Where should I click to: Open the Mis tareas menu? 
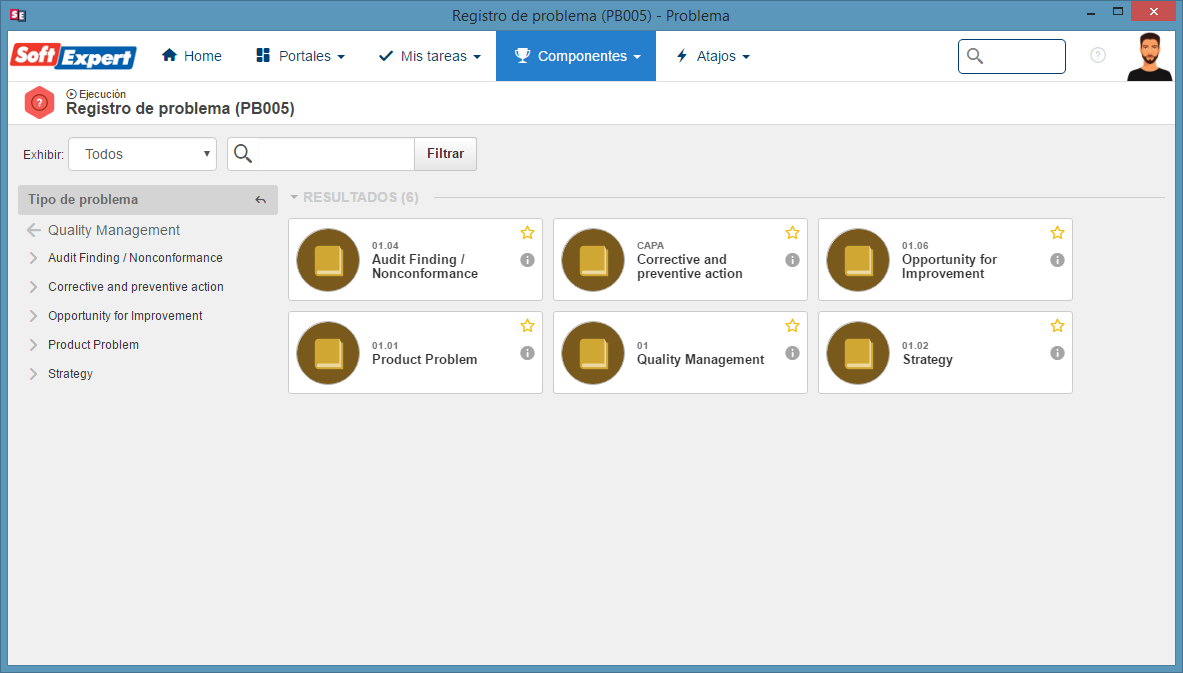coord(429,56)
